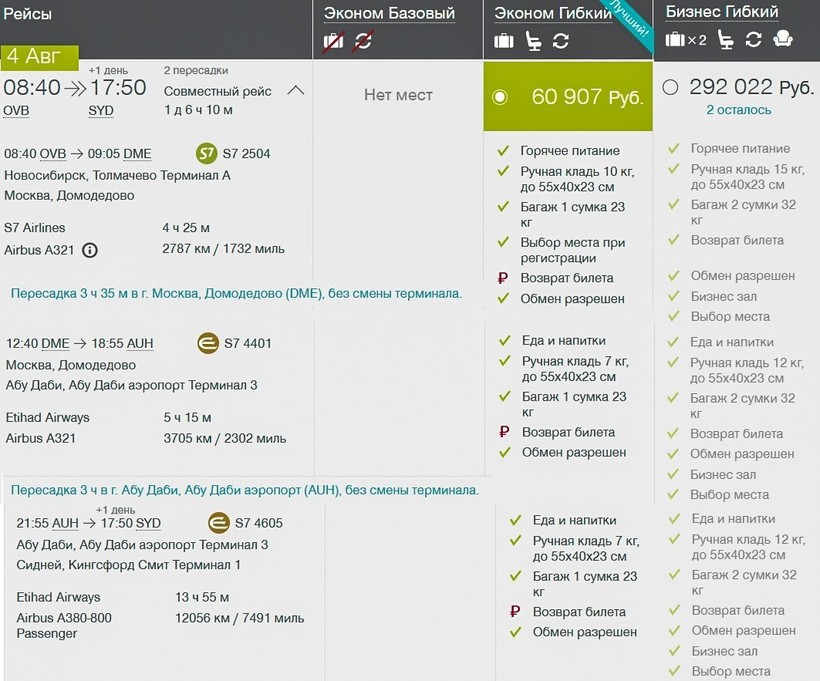Click the crossed-out exchange icon under Эконом Базовый
Image resolution: width=820 pixels, height=681 pixels.
(363, 41)
